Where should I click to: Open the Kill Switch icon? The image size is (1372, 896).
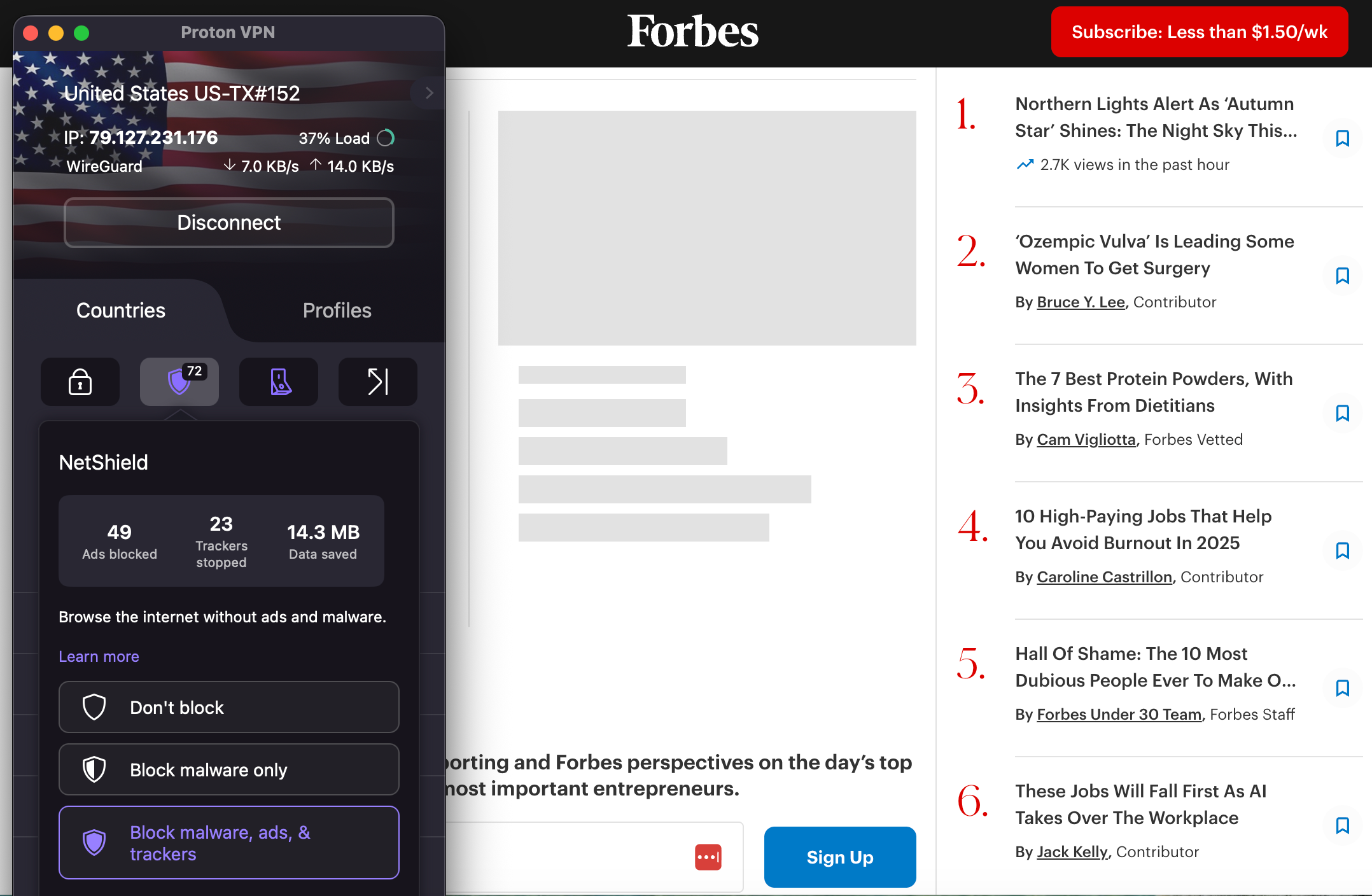pos(279,382)
